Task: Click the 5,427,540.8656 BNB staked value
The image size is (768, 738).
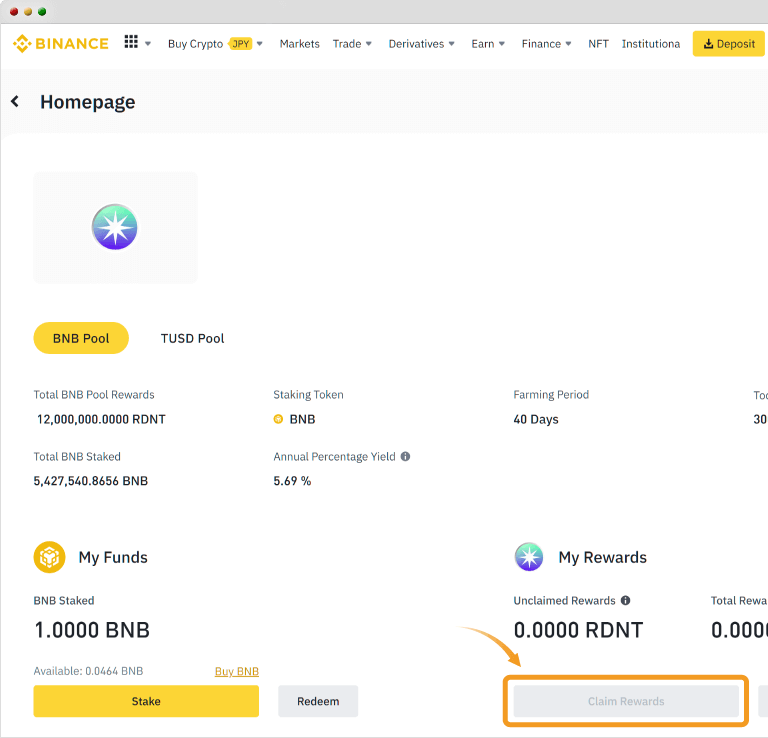Action: (x=91, y=481)
